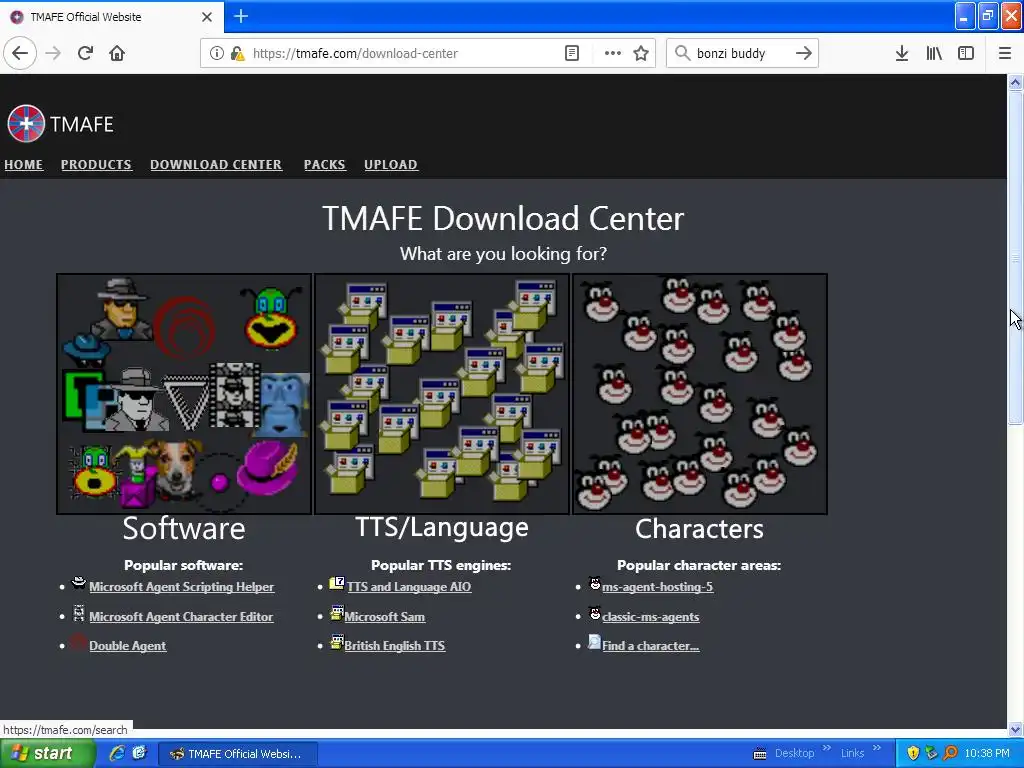Click the Characters category image
Screen dimensions: 1024x768
tap(700, 394)
